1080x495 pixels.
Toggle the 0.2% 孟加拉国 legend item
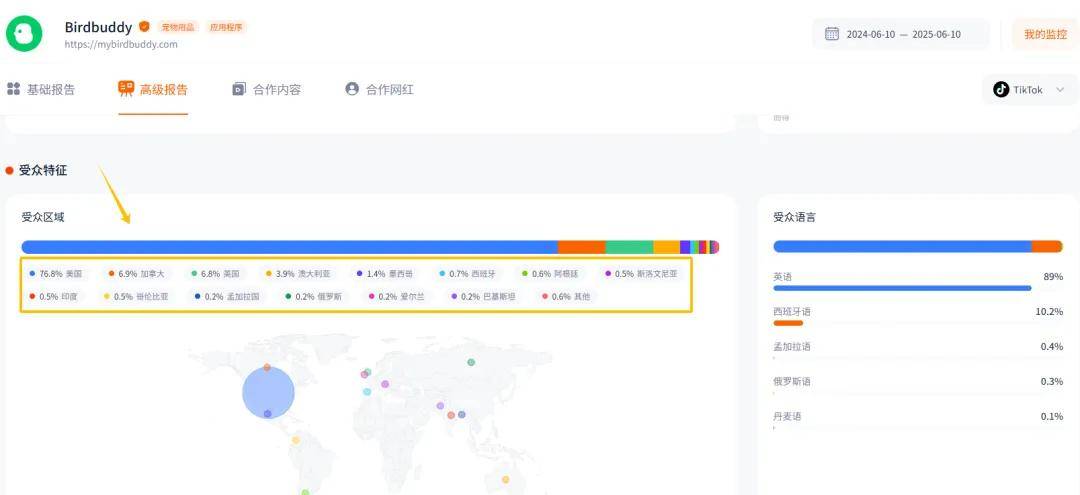click(227, 297)
